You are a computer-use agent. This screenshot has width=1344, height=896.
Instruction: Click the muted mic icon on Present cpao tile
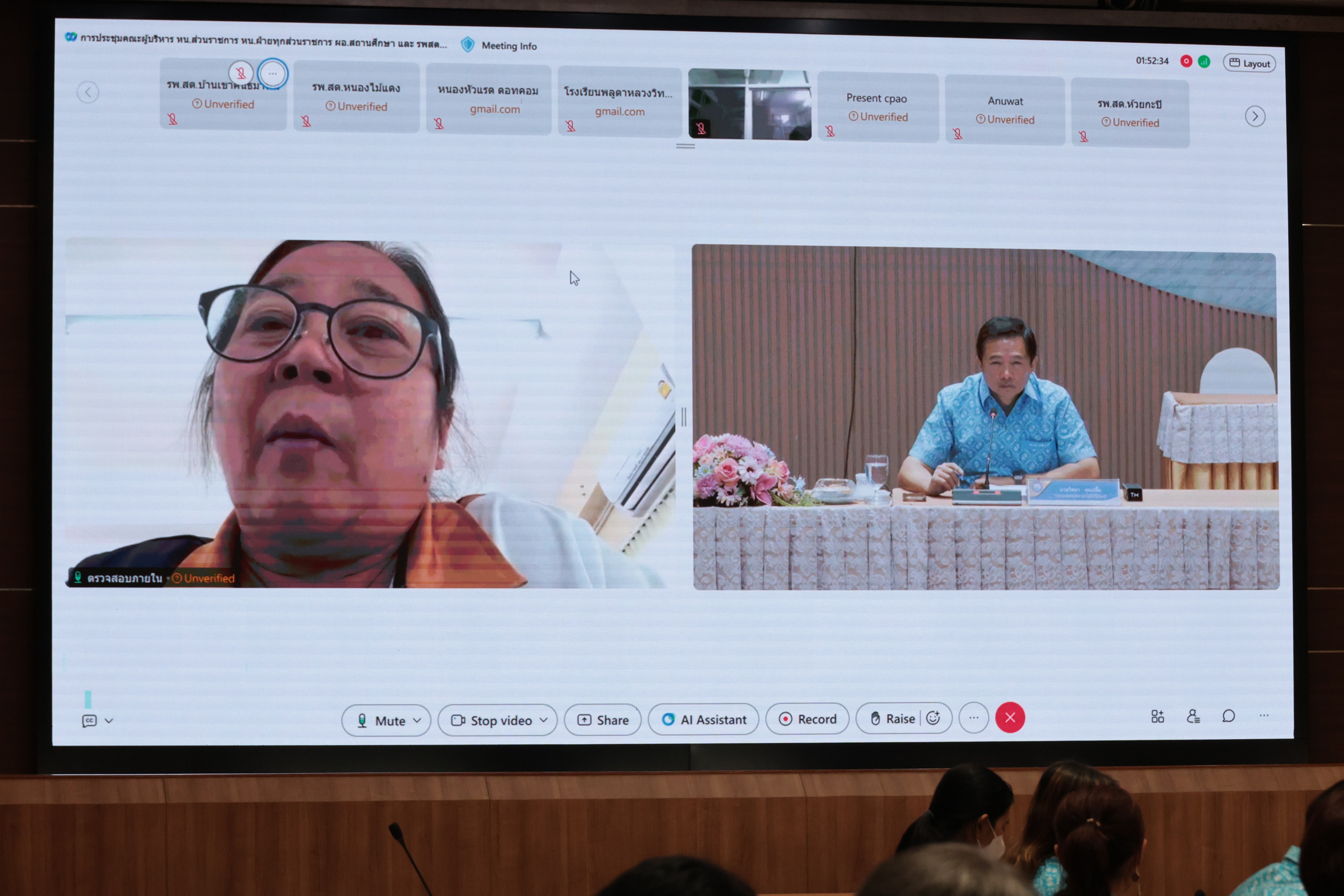[830, 132]
